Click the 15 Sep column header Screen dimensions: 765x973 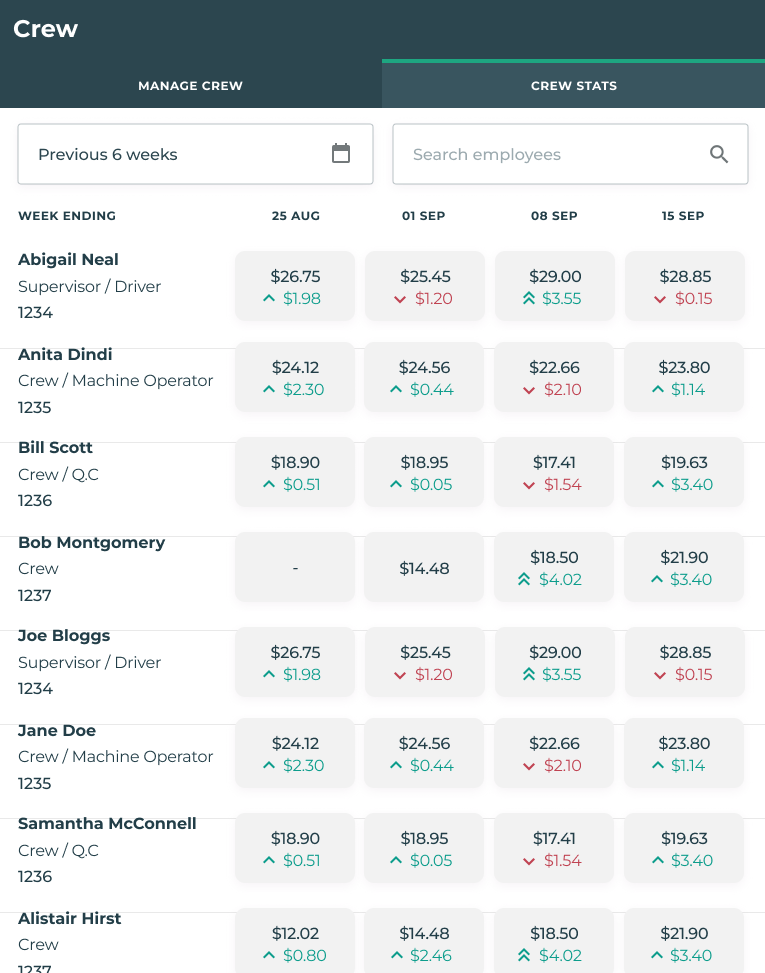click(x=683, y=216)
